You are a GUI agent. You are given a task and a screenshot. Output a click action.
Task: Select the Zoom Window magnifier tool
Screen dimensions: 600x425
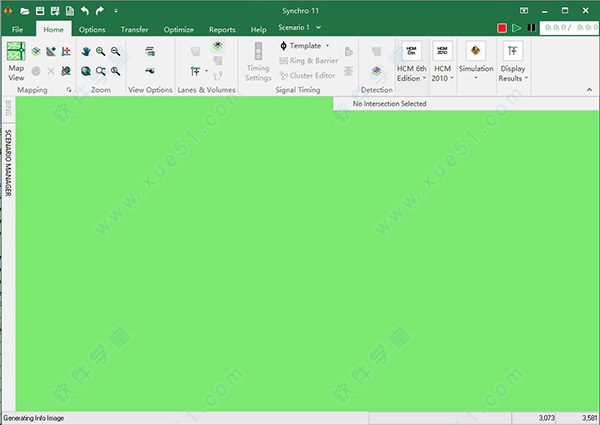pyautogui.click(x=101, y=71)
